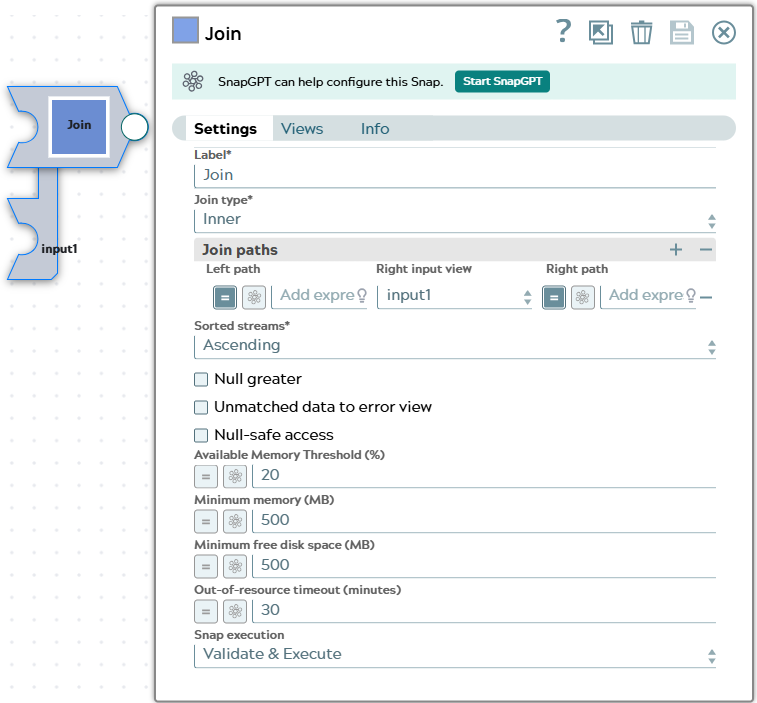Show Right path suggestions lightbulb
The image size is (757, 703).
[690, 295]
